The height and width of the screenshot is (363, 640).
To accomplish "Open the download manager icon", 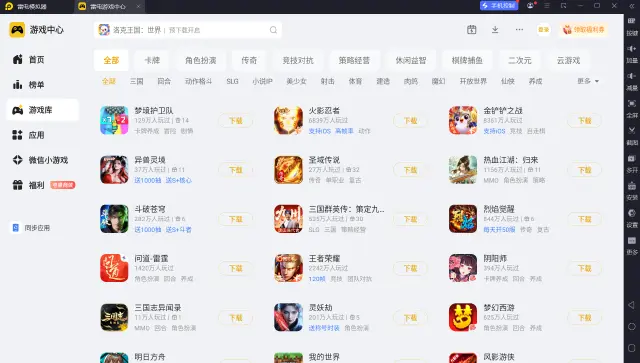I will point(495,29).
